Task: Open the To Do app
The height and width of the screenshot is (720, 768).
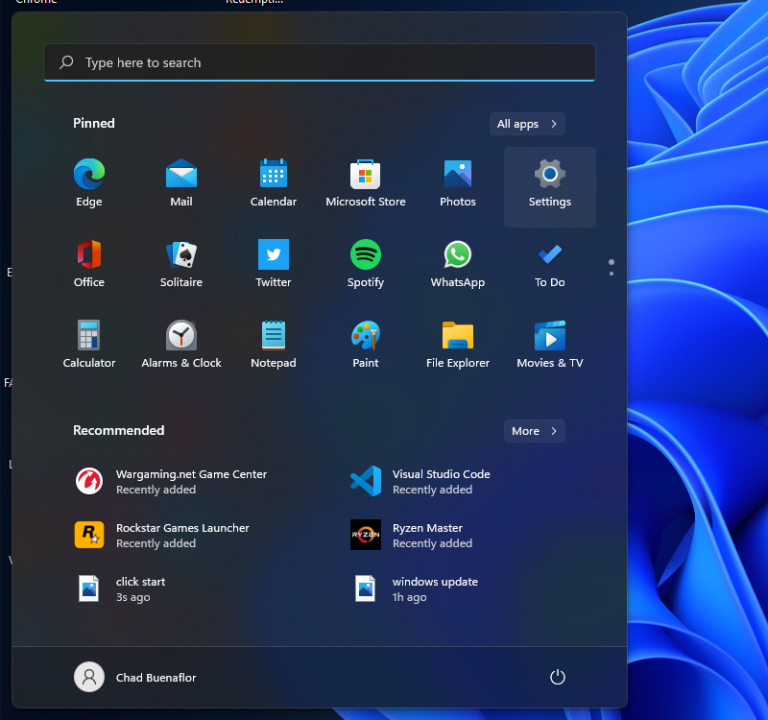Action: click(550, 264)
